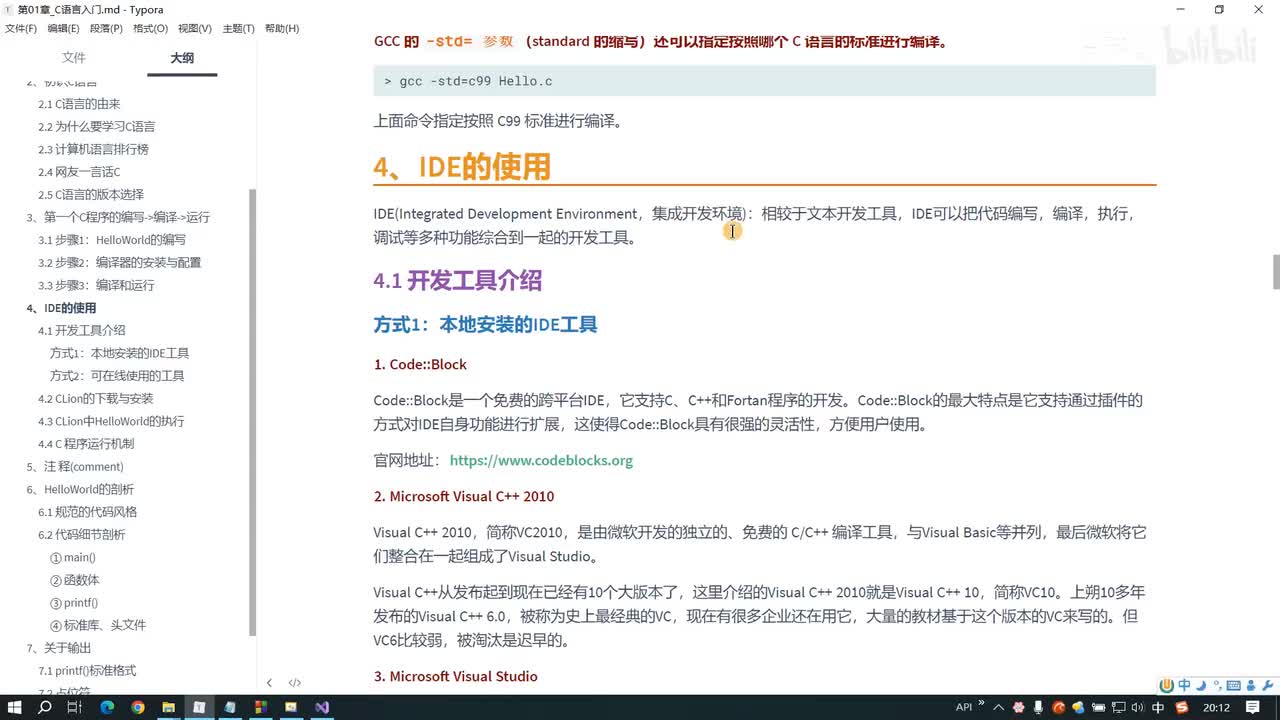Click the taskbar clock 20:12

pyautogui.click(x=1216, y=707)
